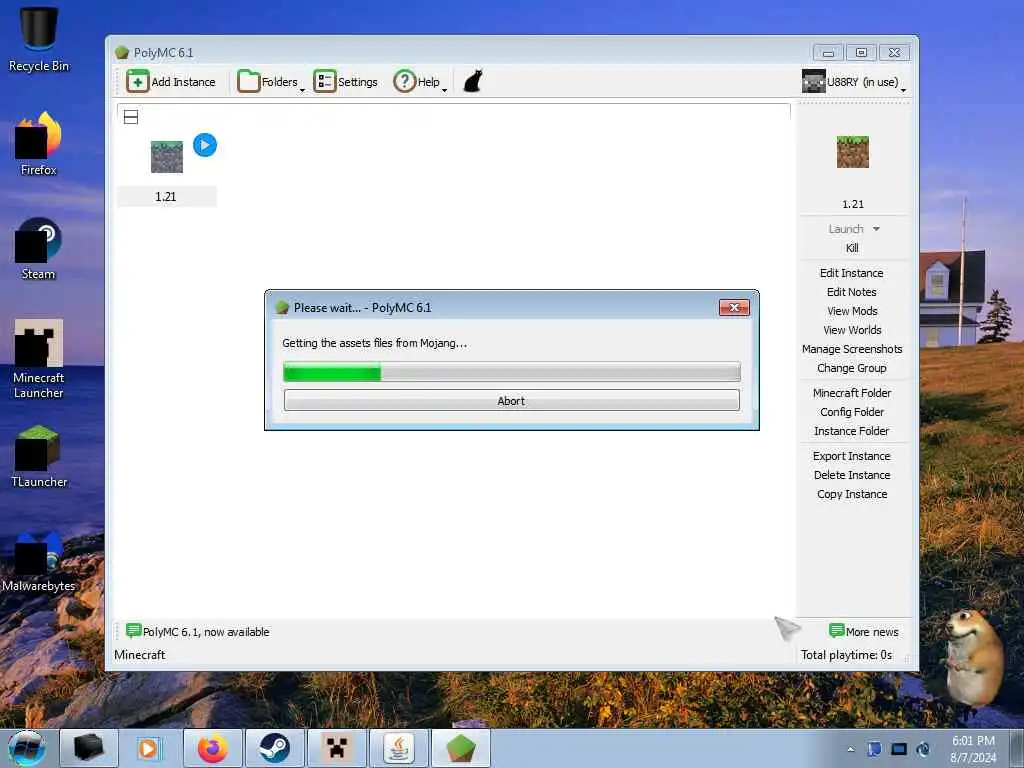1024x768 pixels.
Task: Click the Minecraft creeper taskbar icon
Action: tap(336, 748)
